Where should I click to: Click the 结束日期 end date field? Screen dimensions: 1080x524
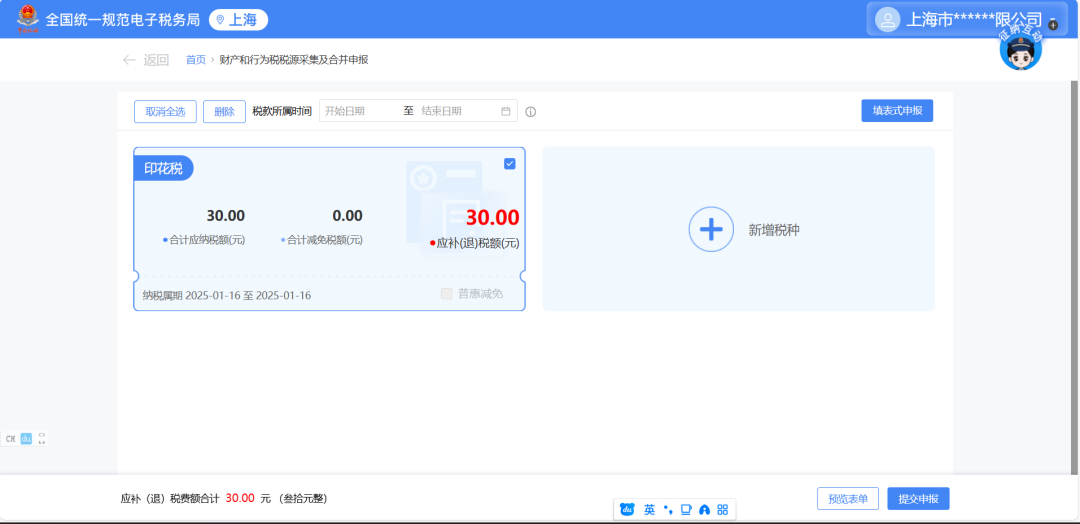tap(455, 111)
